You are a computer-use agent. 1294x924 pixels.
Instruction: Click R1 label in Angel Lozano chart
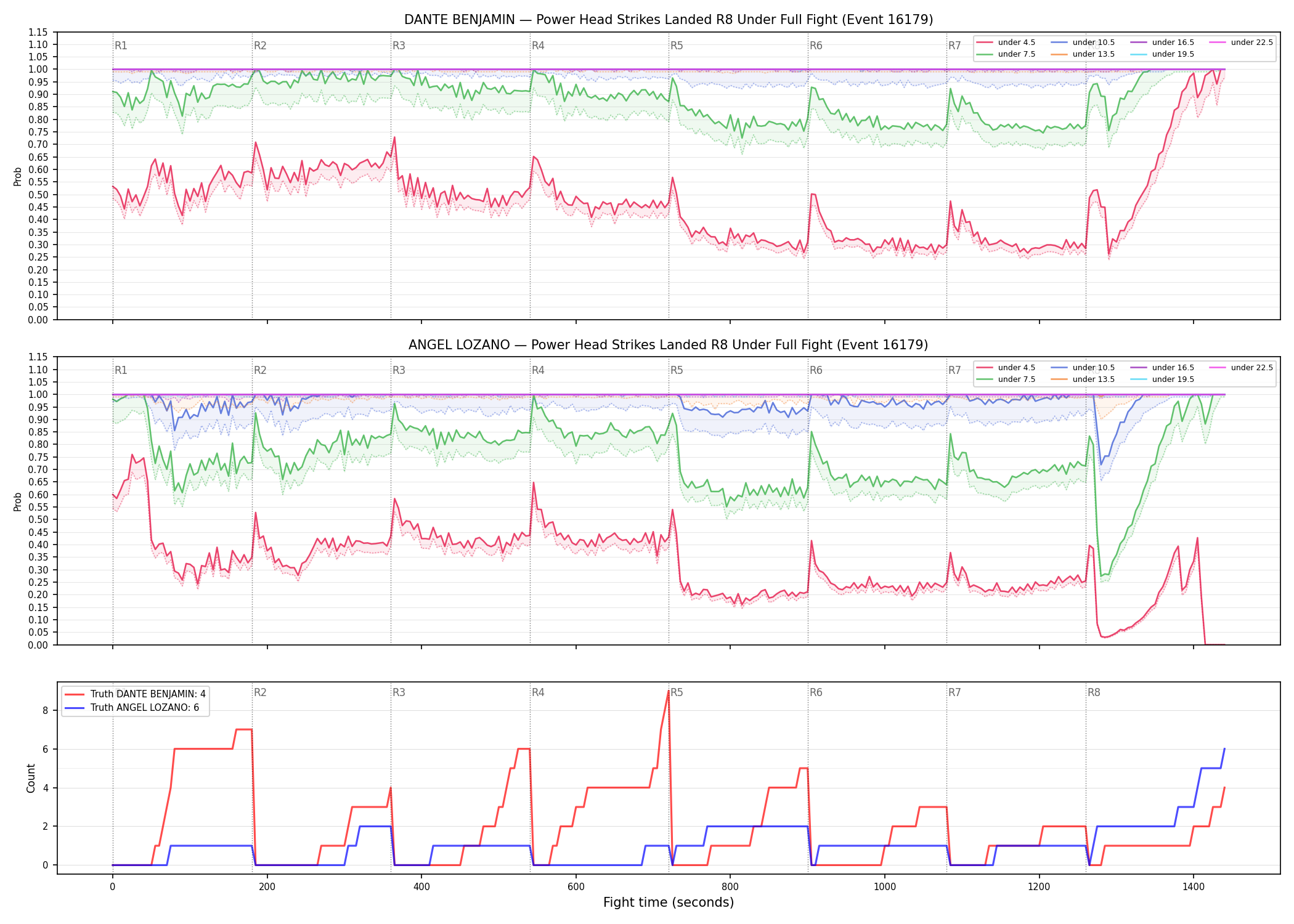click(121, 370)
